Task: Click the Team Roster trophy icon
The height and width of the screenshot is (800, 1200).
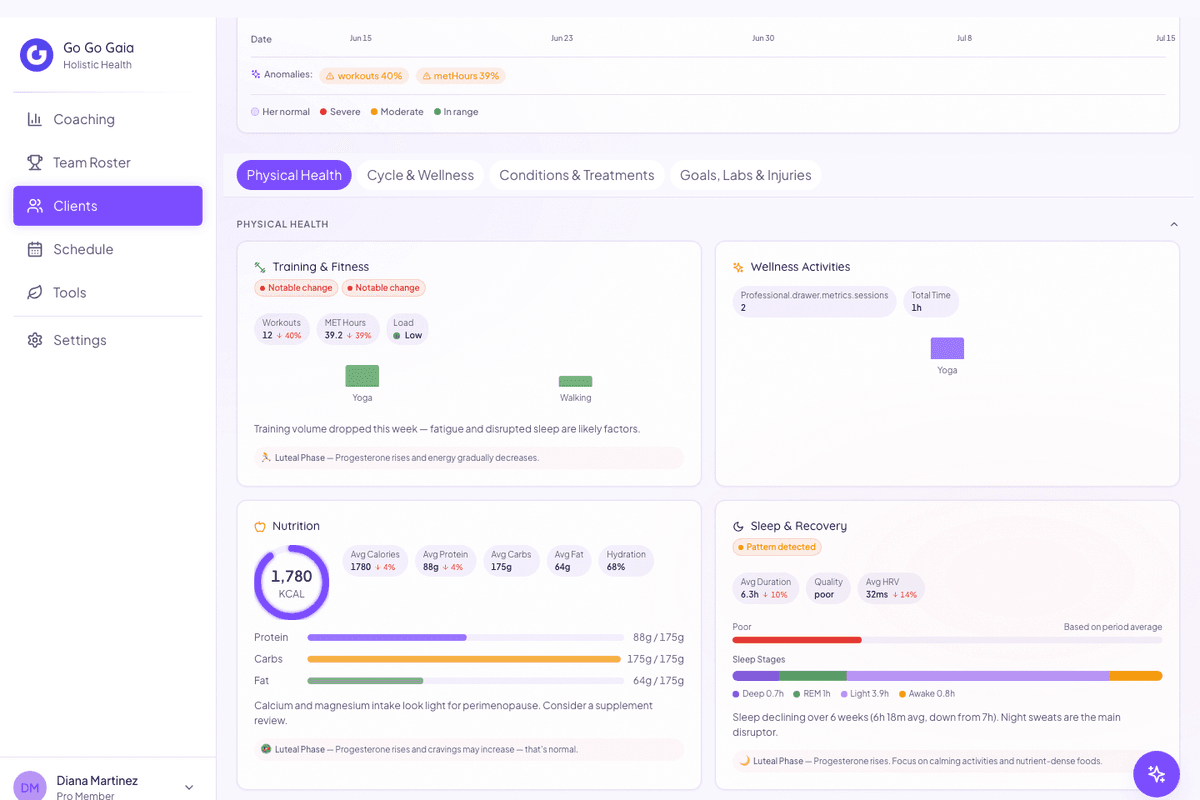Action: [34, 162]
